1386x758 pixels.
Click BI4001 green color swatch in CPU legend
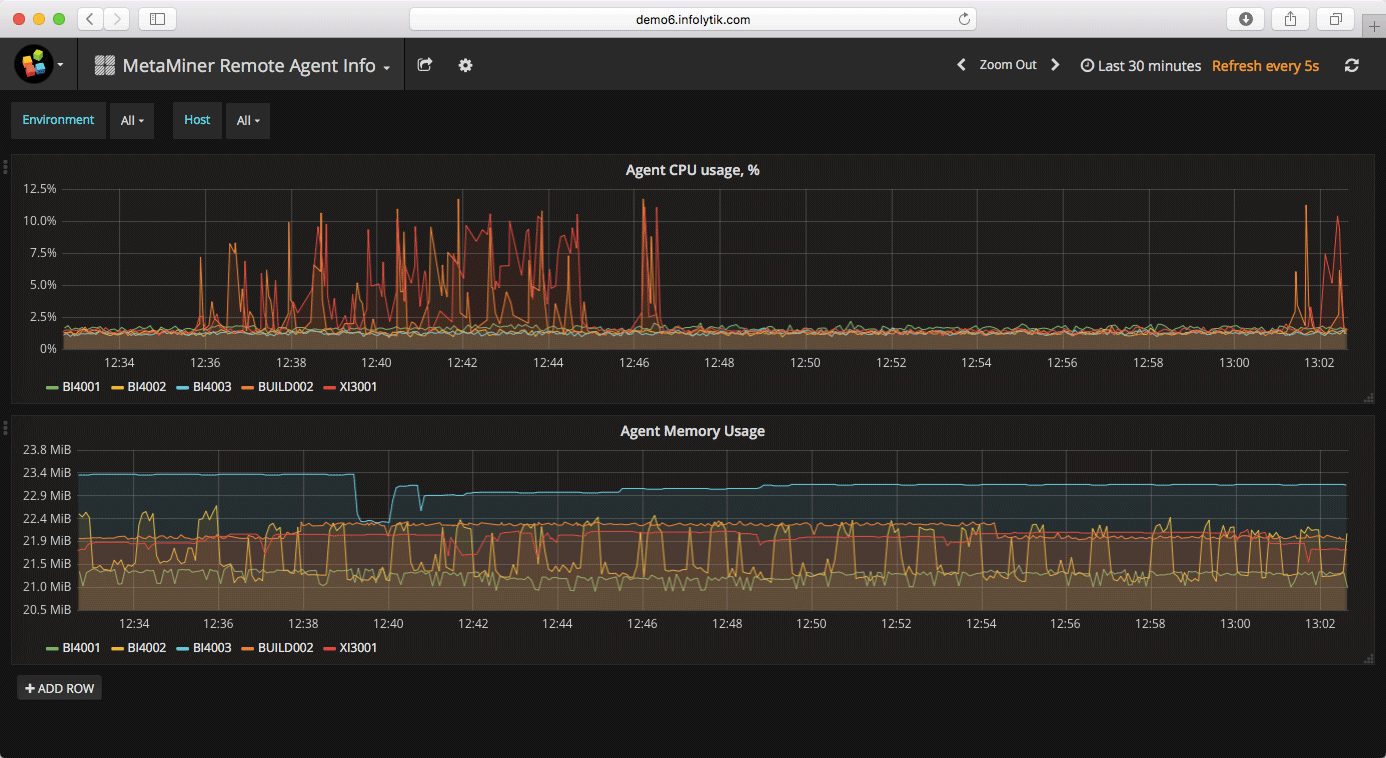click(x=52, y=387)
